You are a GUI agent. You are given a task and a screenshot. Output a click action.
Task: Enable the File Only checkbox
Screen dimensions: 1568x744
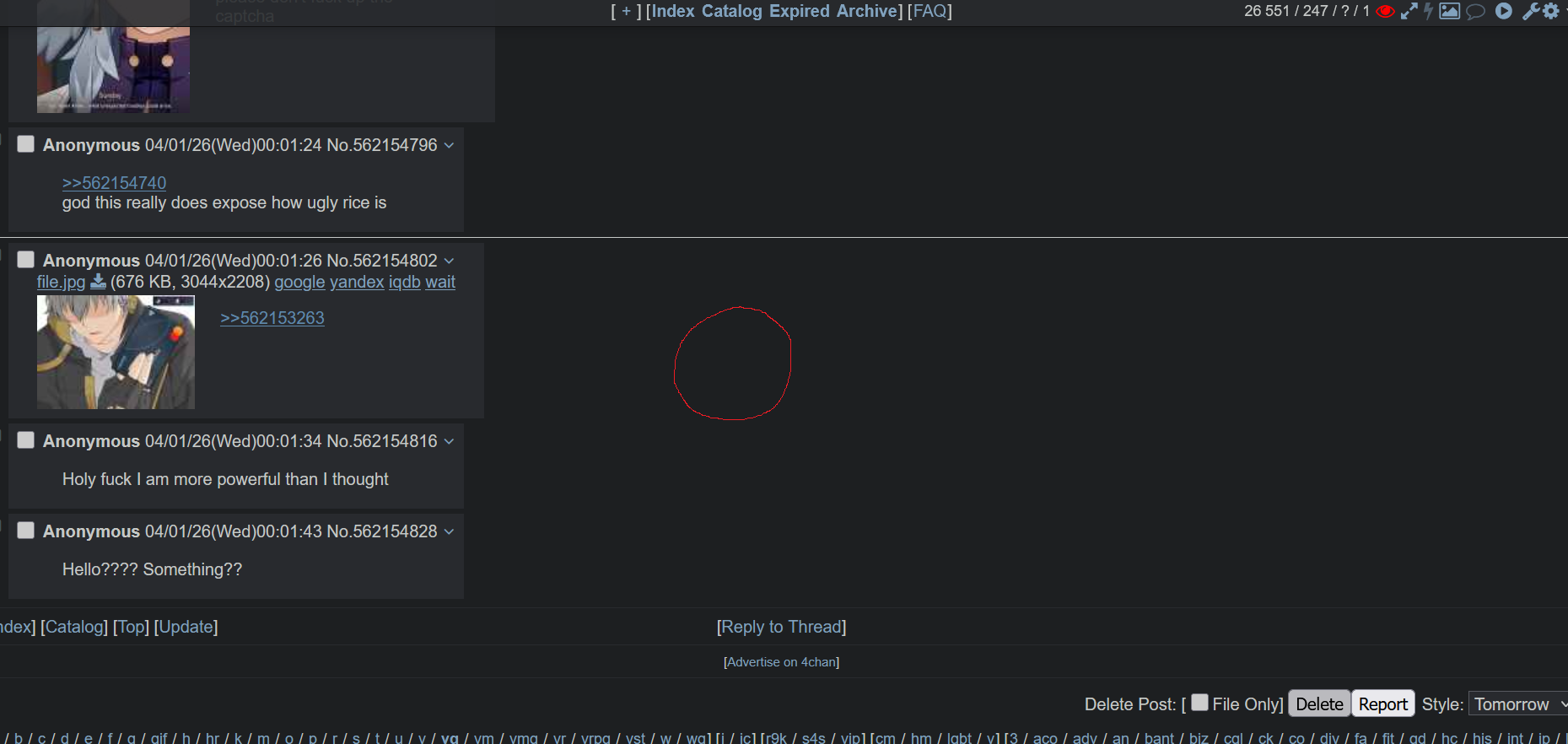coord(1199,703)
